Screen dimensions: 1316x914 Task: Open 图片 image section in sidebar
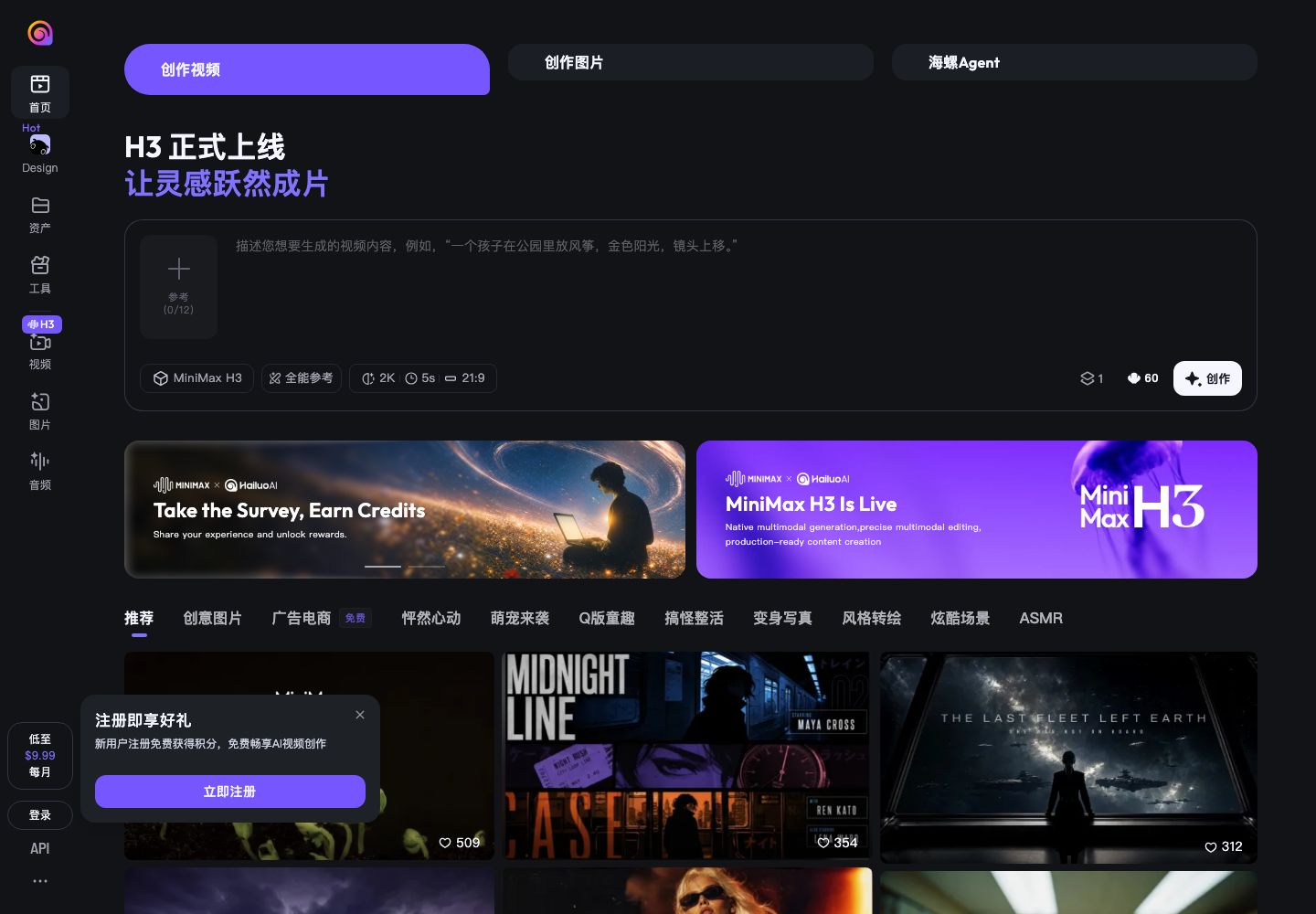click(x=40, y=411)
